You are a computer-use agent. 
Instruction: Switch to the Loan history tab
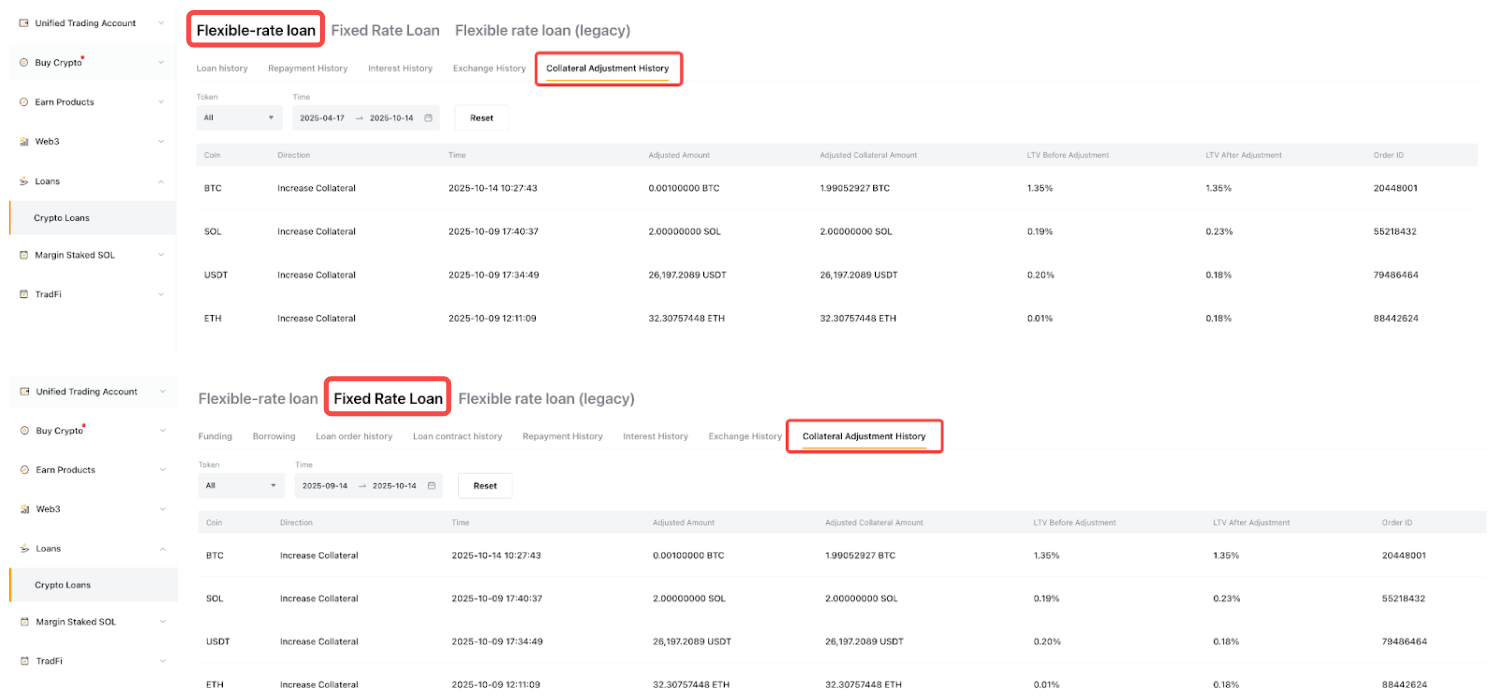coord(222,69)
